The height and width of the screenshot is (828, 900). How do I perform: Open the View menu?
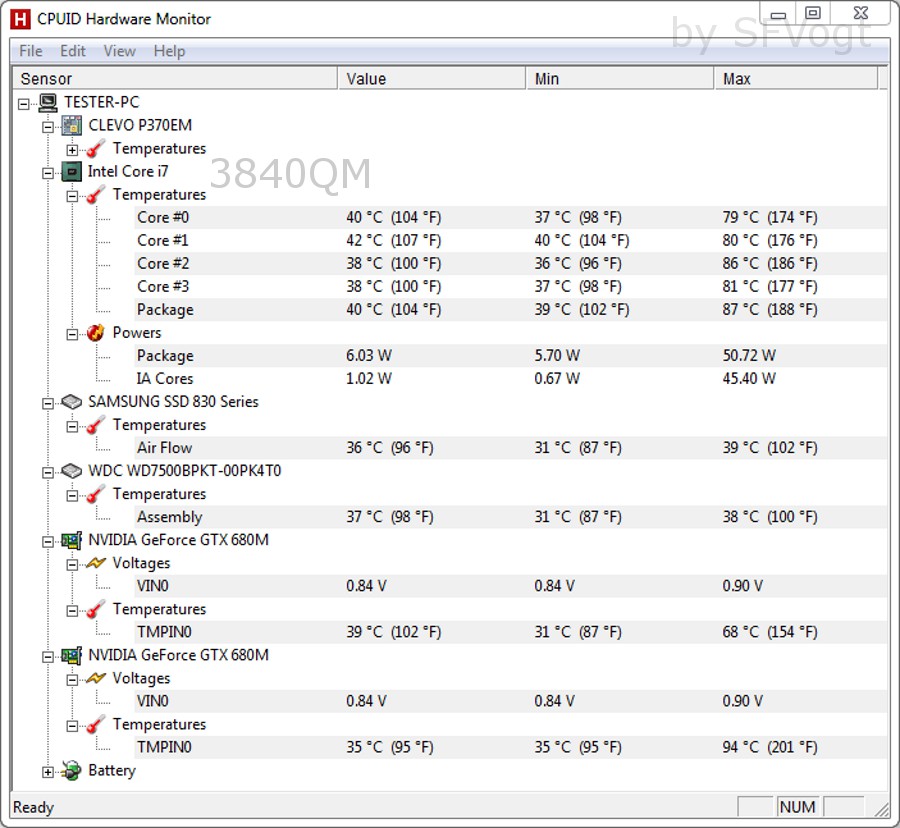pyautogui.click(x=119, y=51)
